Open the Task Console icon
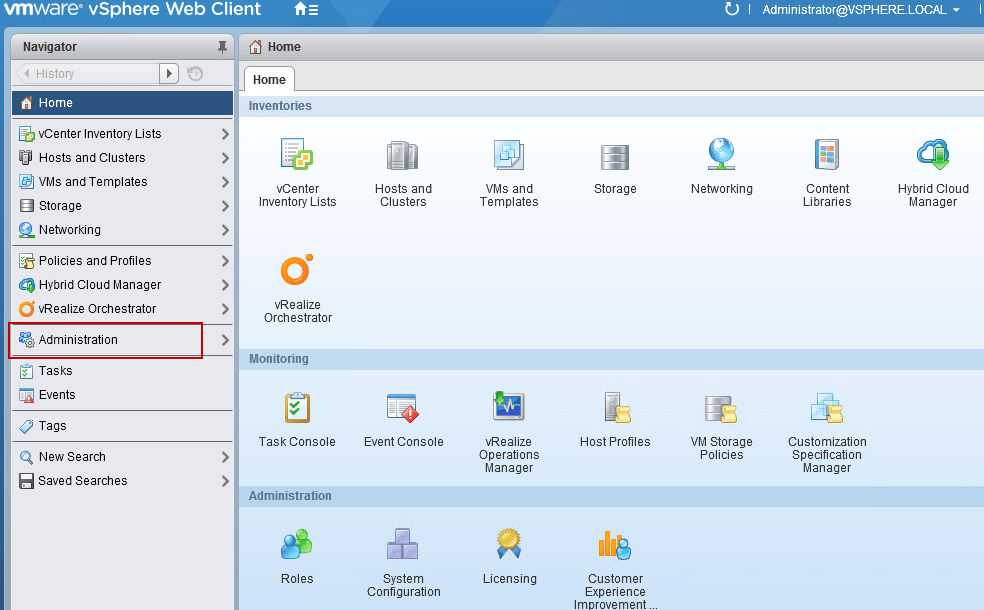Image resolution: width=984 pixels, height=610 pixels. [x=297, y=408]
